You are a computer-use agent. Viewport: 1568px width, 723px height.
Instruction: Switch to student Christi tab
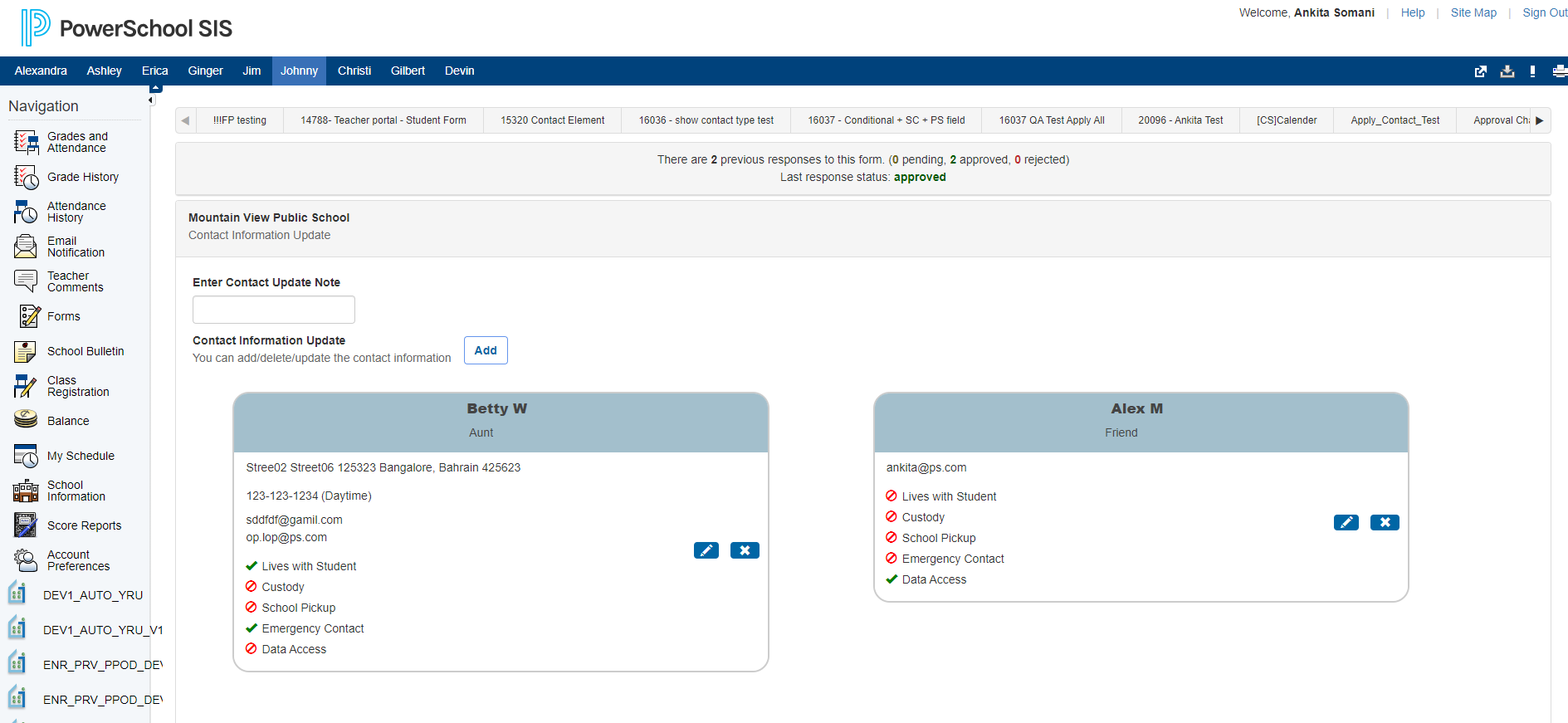click(x=354, y=71)
